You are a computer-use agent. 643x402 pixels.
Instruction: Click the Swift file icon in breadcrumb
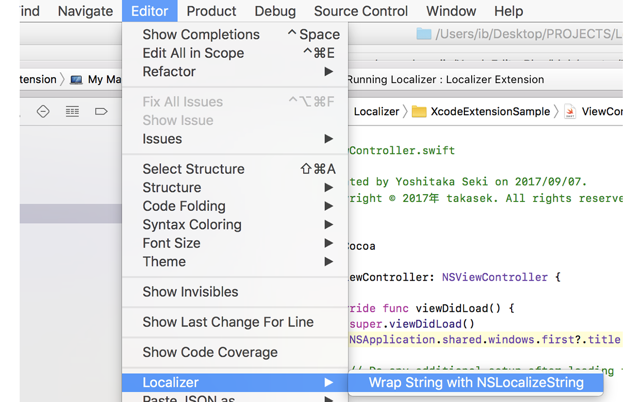tap(570, 112)
